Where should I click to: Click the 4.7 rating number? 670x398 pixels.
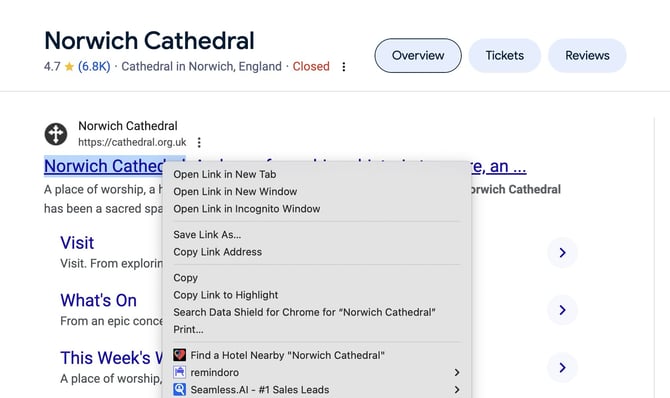tap(52, 67)
